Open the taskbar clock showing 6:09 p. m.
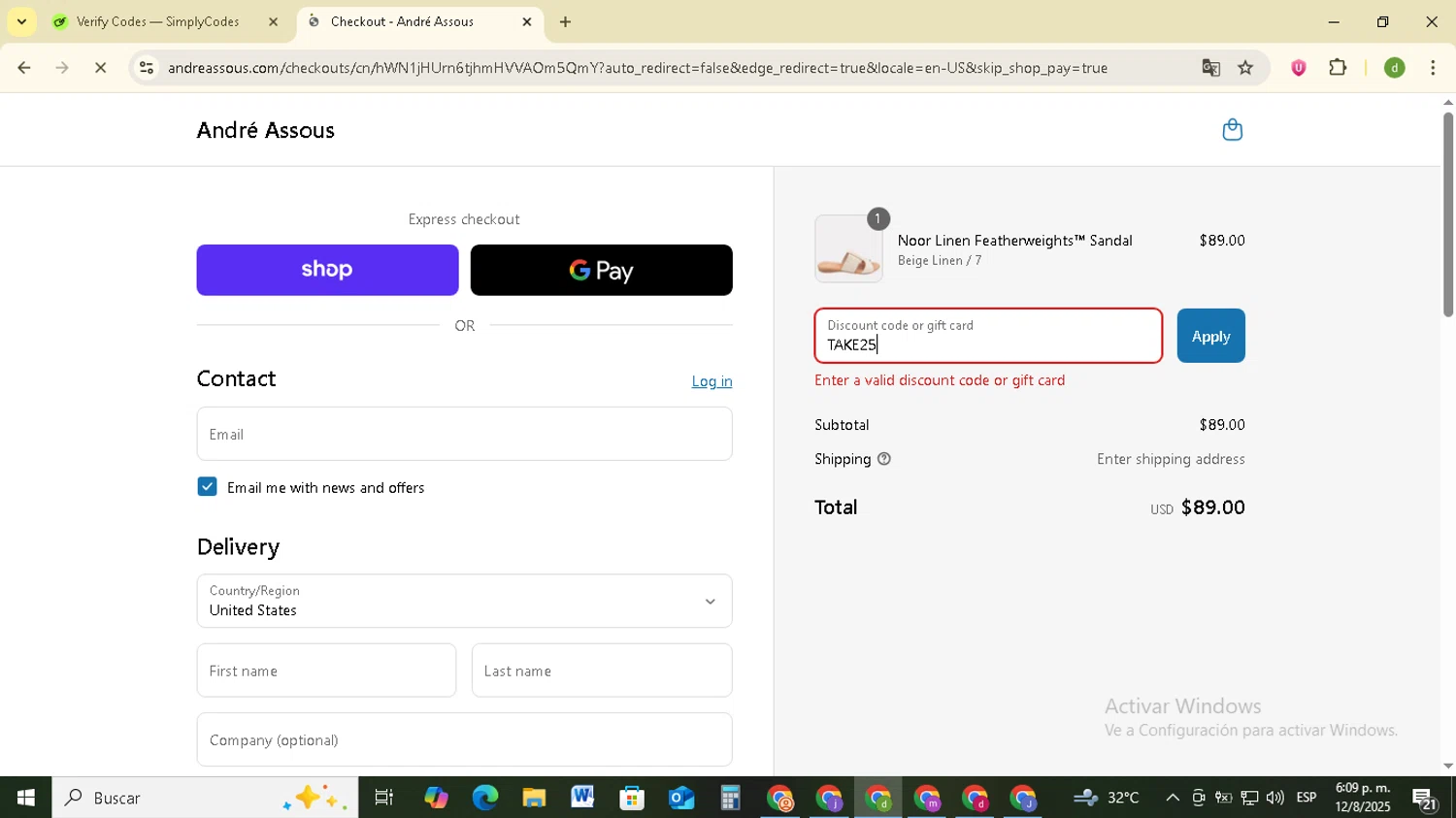Image resolution: width=1456 pixels, height=818 pixels. (1363, 798)
